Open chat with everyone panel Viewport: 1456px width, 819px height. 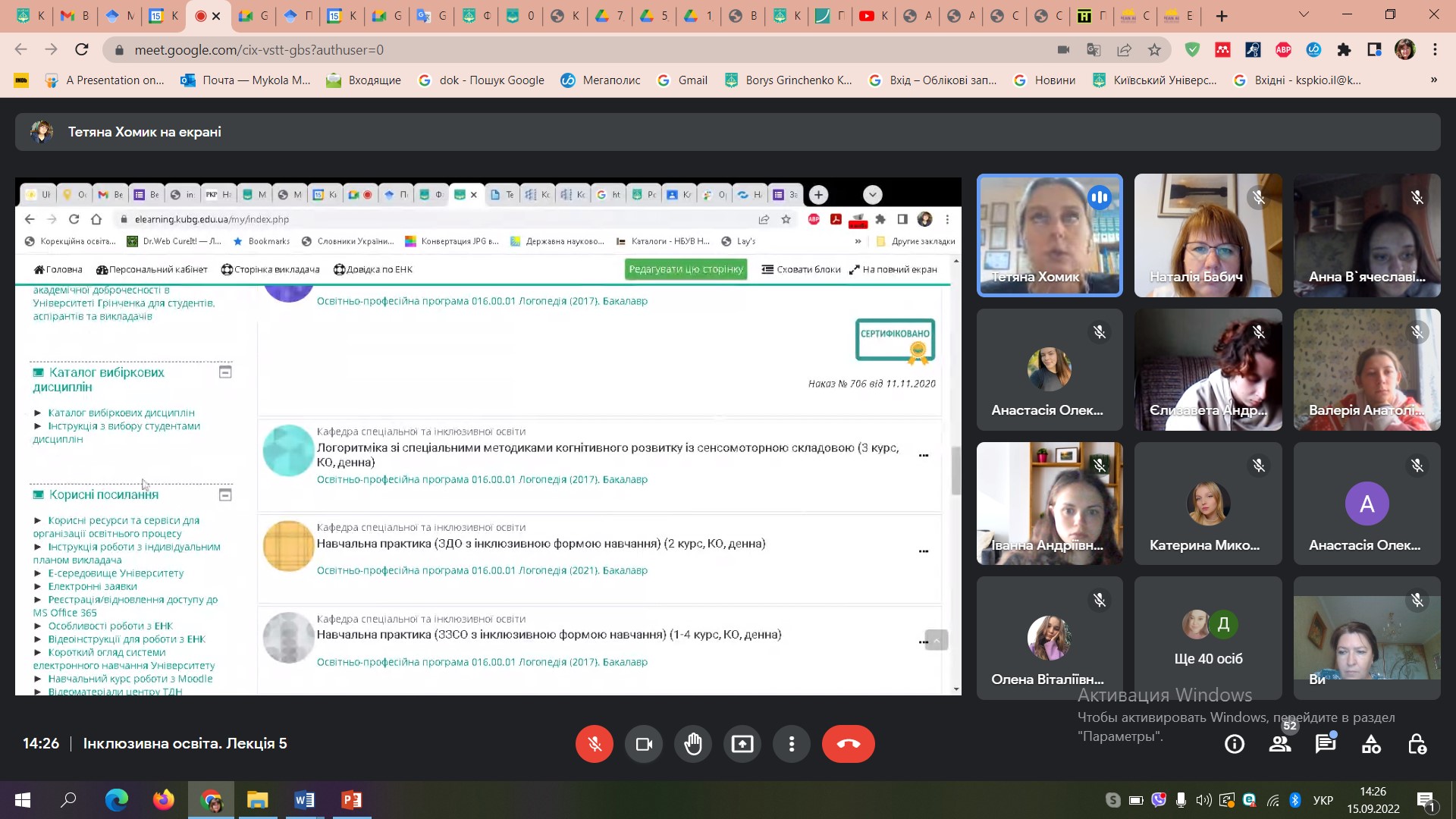(x=1326, y=745)
